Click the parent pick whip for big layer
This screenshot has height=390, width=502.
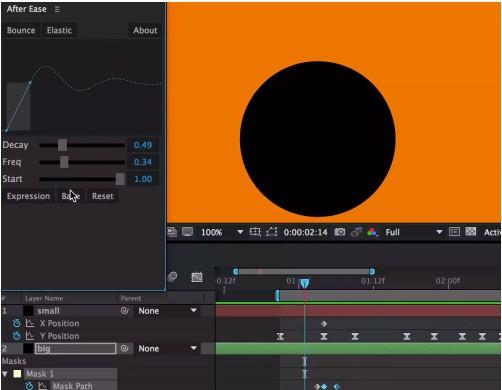(124, 349)
